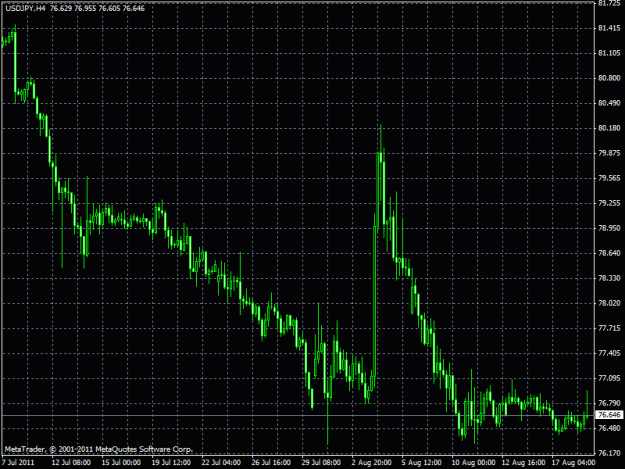Viewport: 625px width, 469px height.
Task: Click the 7 Jul 2011 date label
Action: 18,463
